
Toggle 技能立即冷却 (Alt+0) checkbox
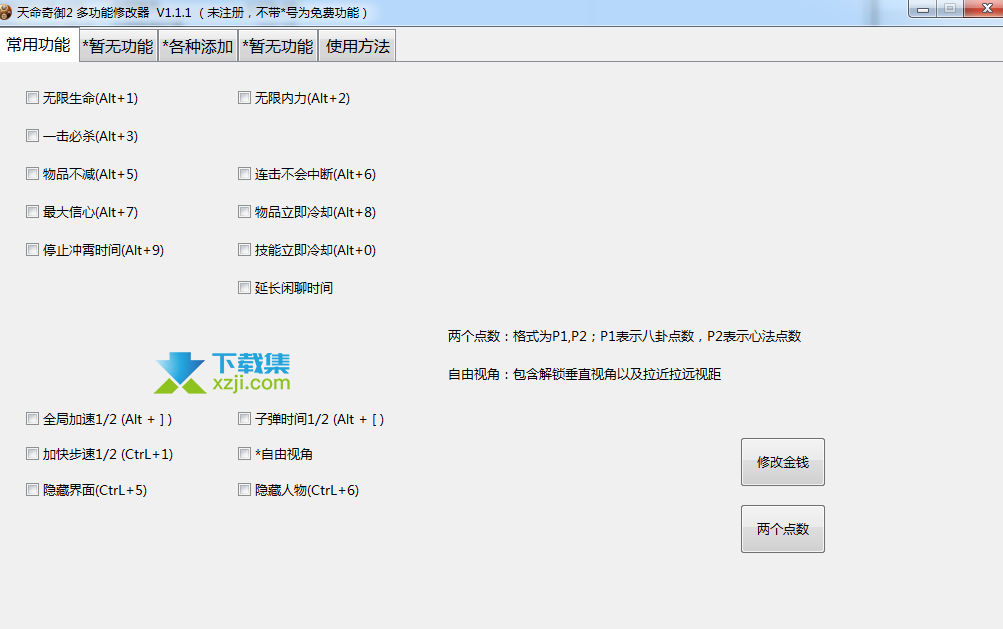coord(245,250)
